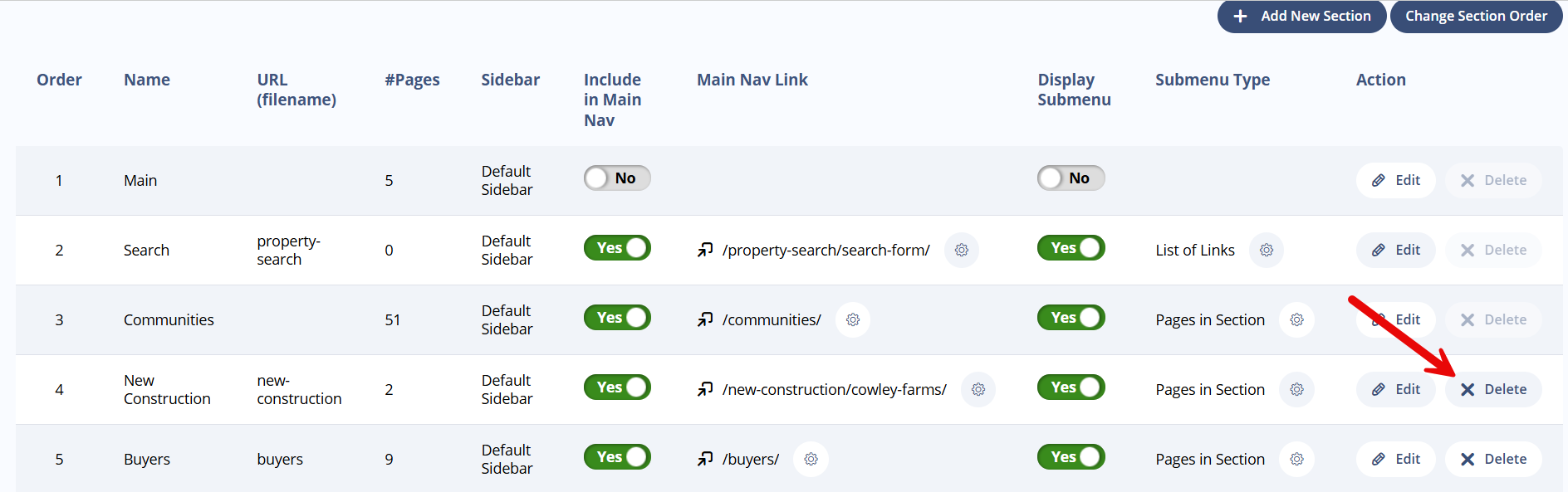Click Add New Section button

click(x=1301, y=17)
